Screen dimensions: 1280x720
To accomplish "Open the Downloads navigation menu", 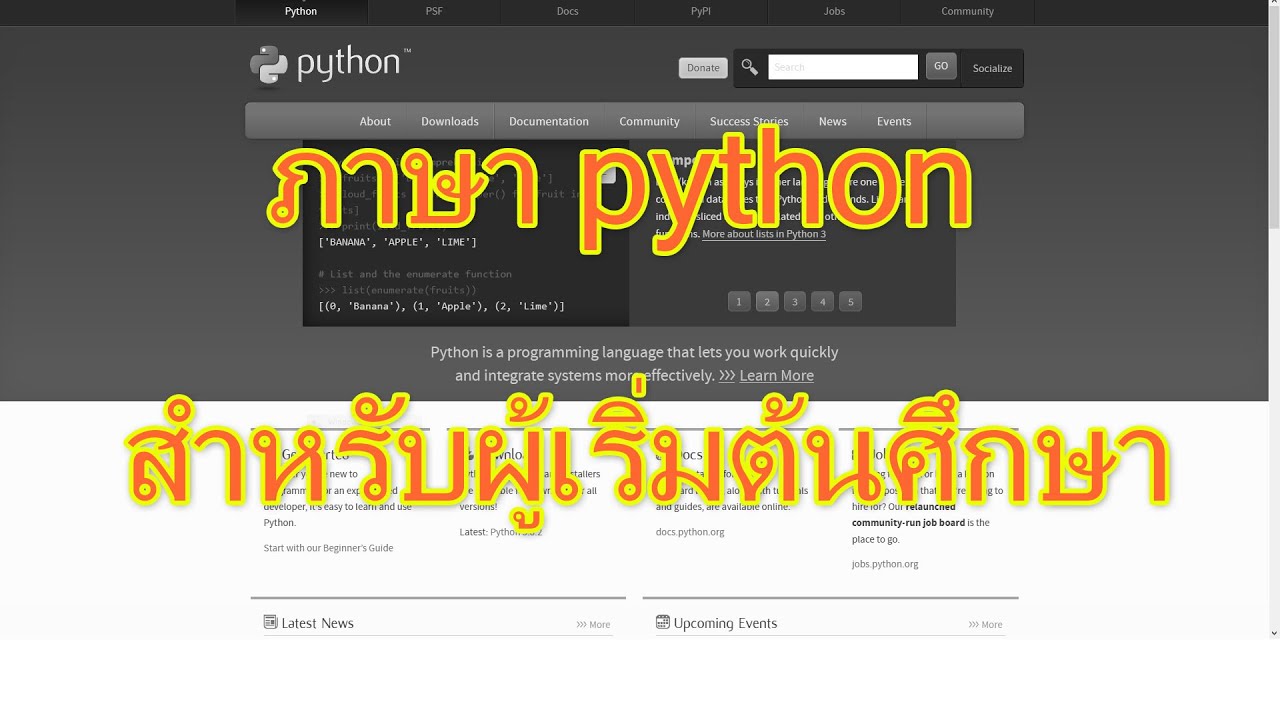I will [450, 121].
